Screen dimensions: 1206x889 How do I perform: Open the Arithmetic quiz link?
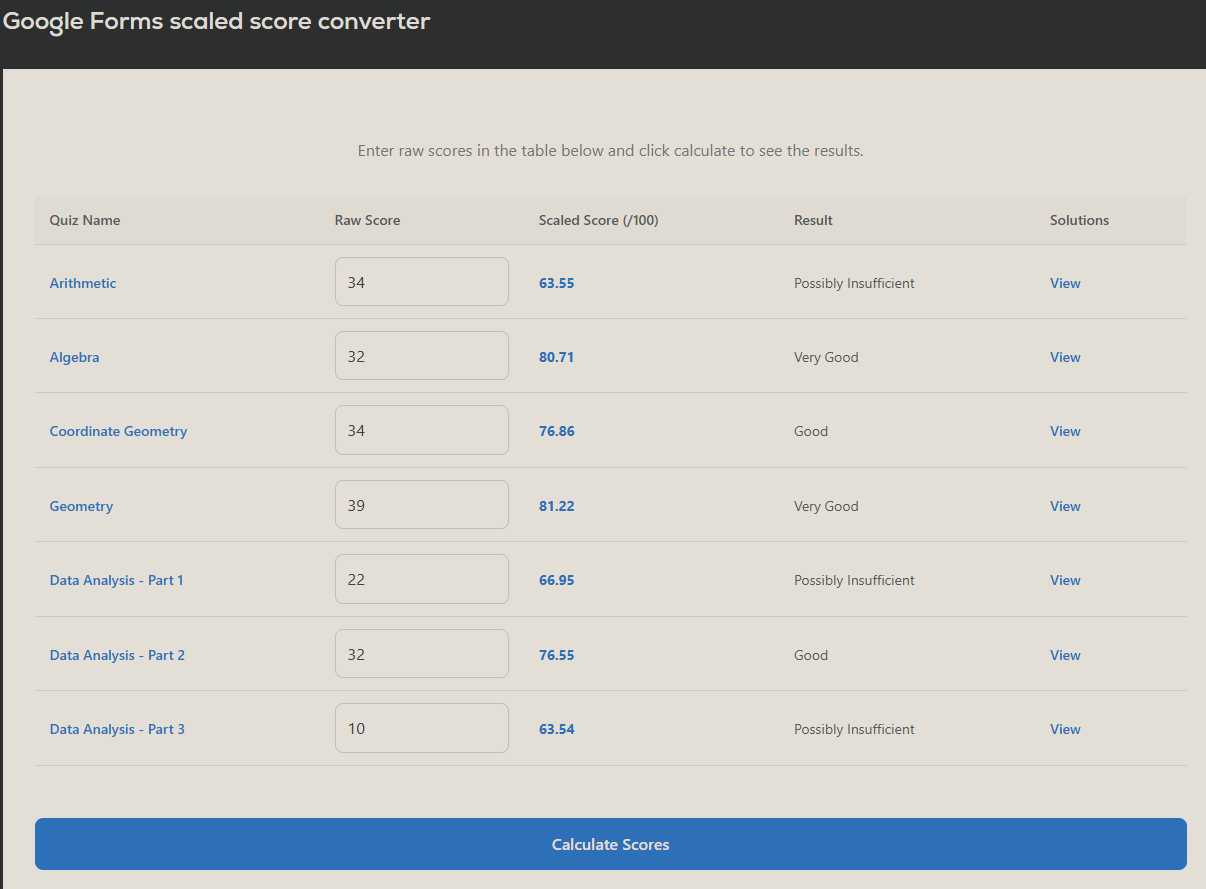coord(83,283)
